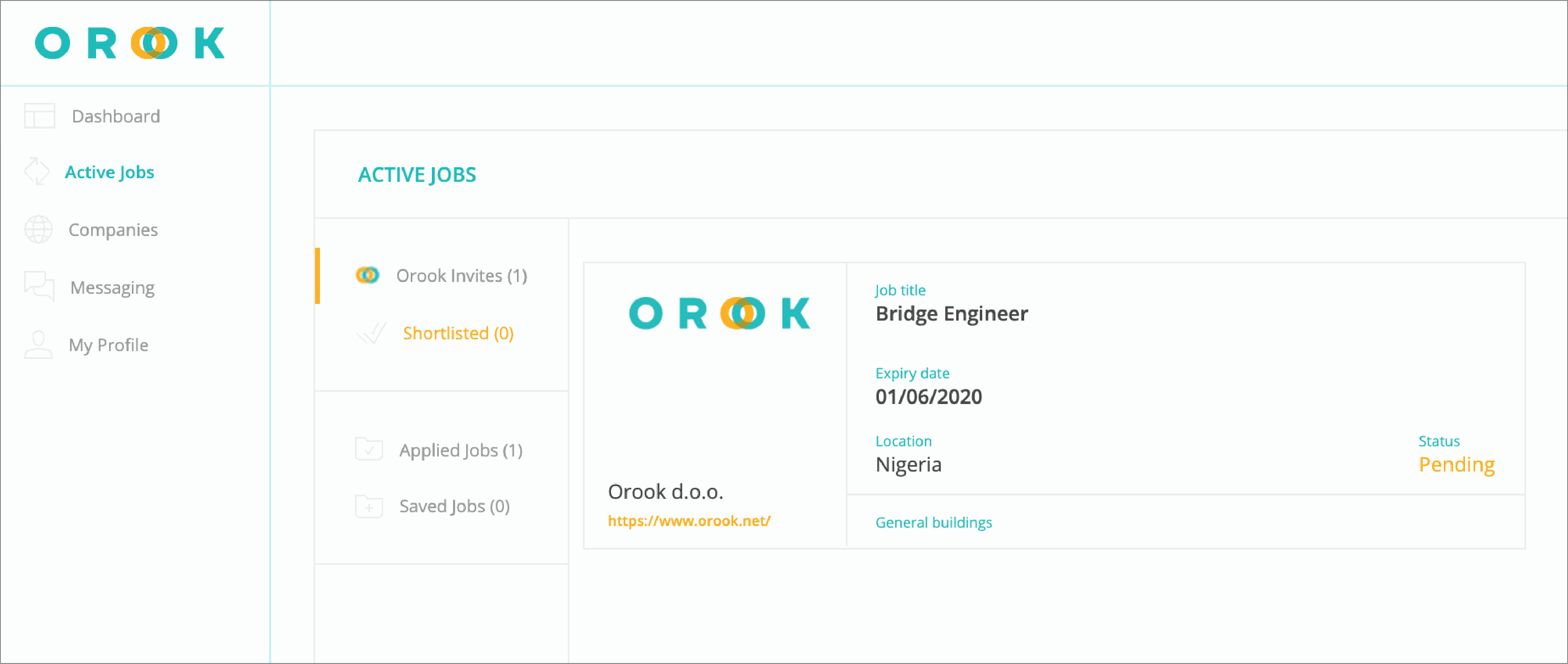This screenshot has width=1568, height=664.
Task: Click the Job title field label
Action: (x=900, y=290)
